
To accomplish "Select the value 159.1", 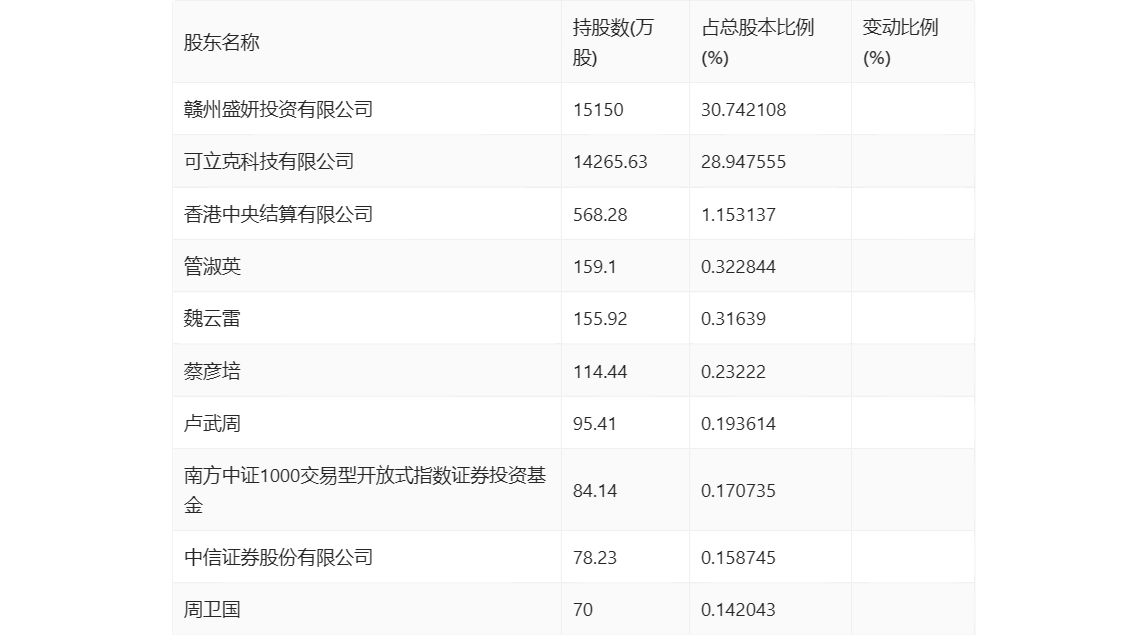I will (594, 267).
